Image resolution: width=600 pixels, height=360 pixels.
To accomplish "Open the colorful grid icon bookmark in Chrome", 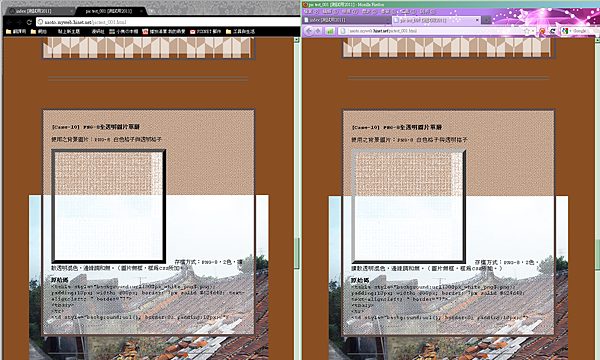I will [x=124, y=31].
